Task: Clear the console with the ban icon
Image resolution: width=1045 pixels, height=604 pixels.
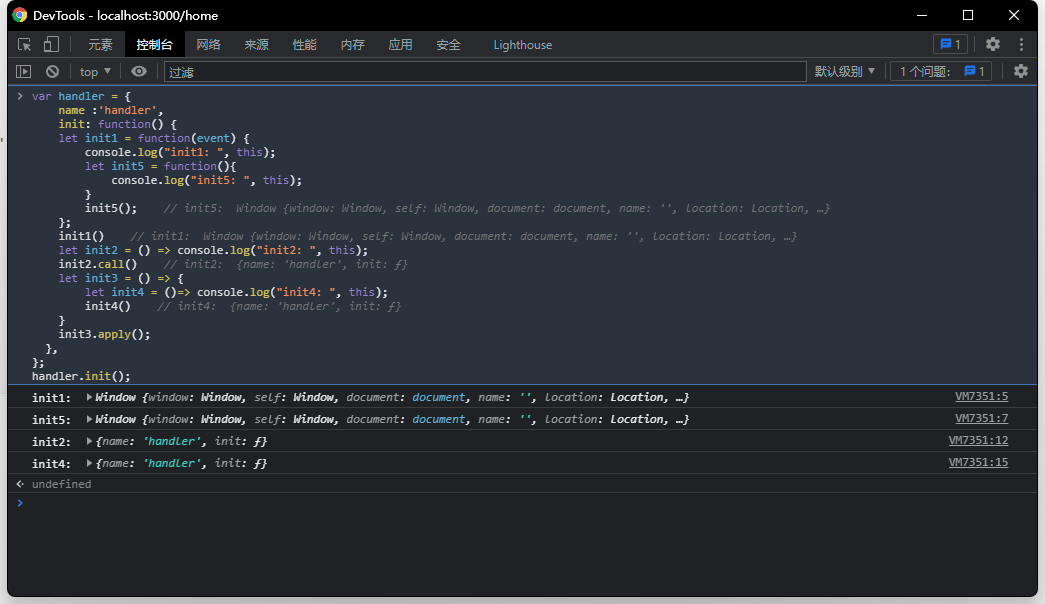Action: pos(52,72)
